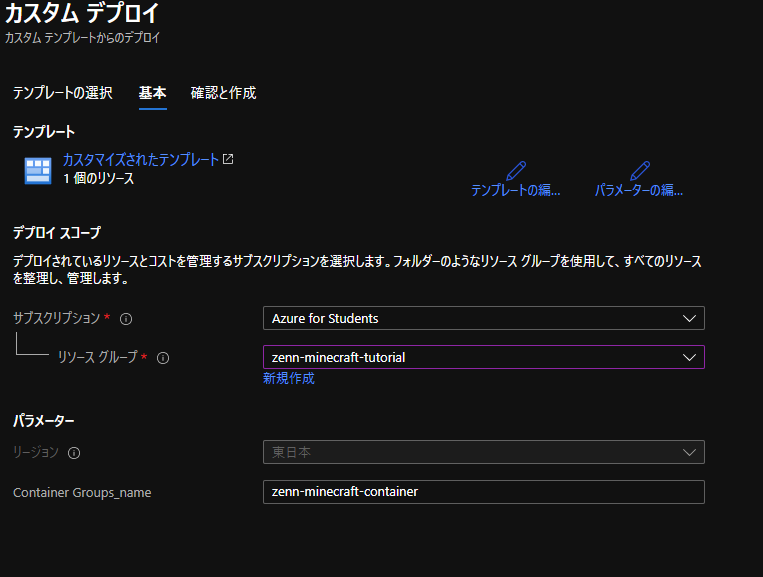Click the リージョン field label
Image resolution: width=763 pixels, height=577 pixels.
pos(36,452)
